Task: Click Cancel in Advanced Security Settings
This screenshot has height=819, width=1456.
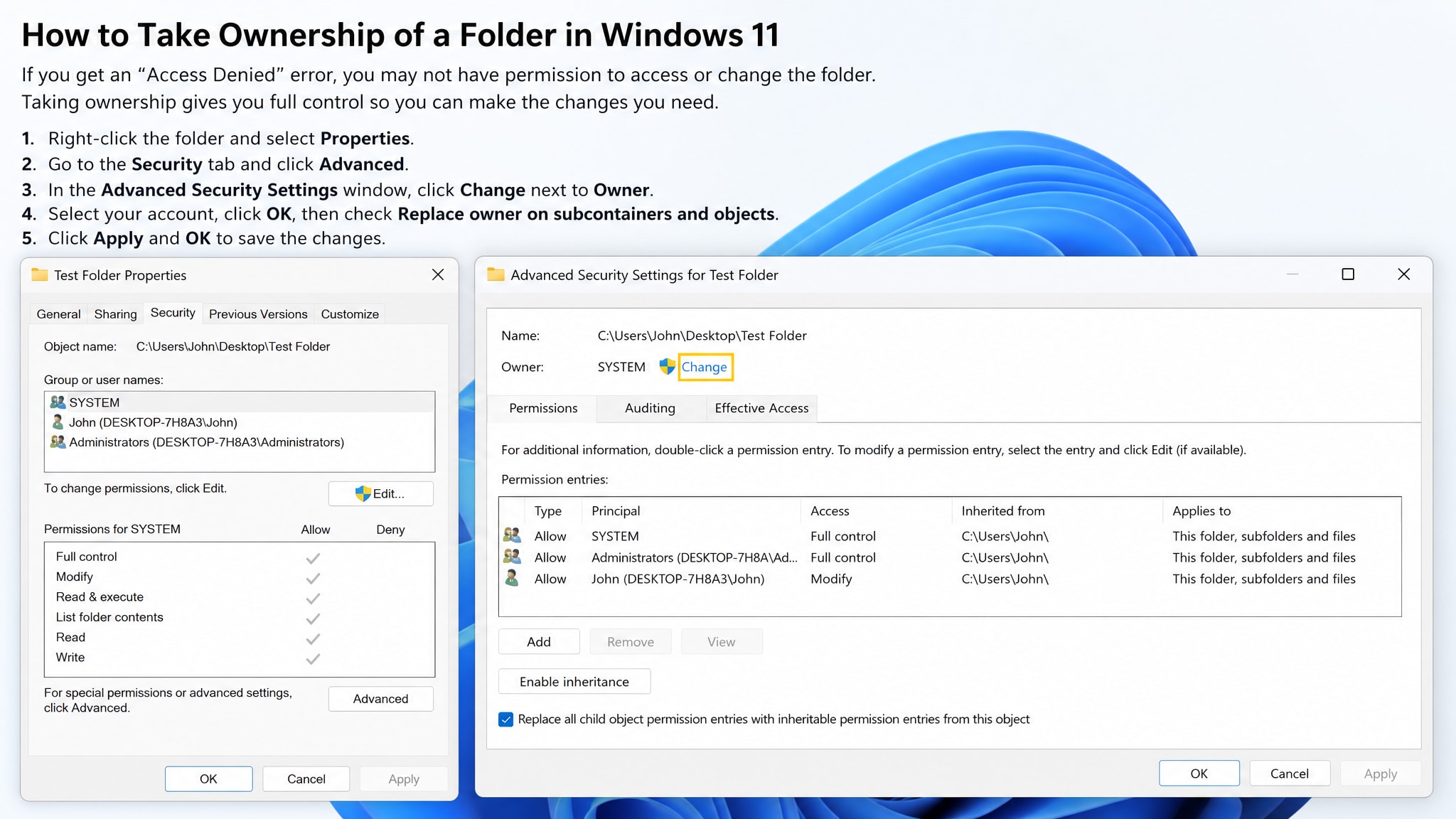Action: pos(1290,773)
